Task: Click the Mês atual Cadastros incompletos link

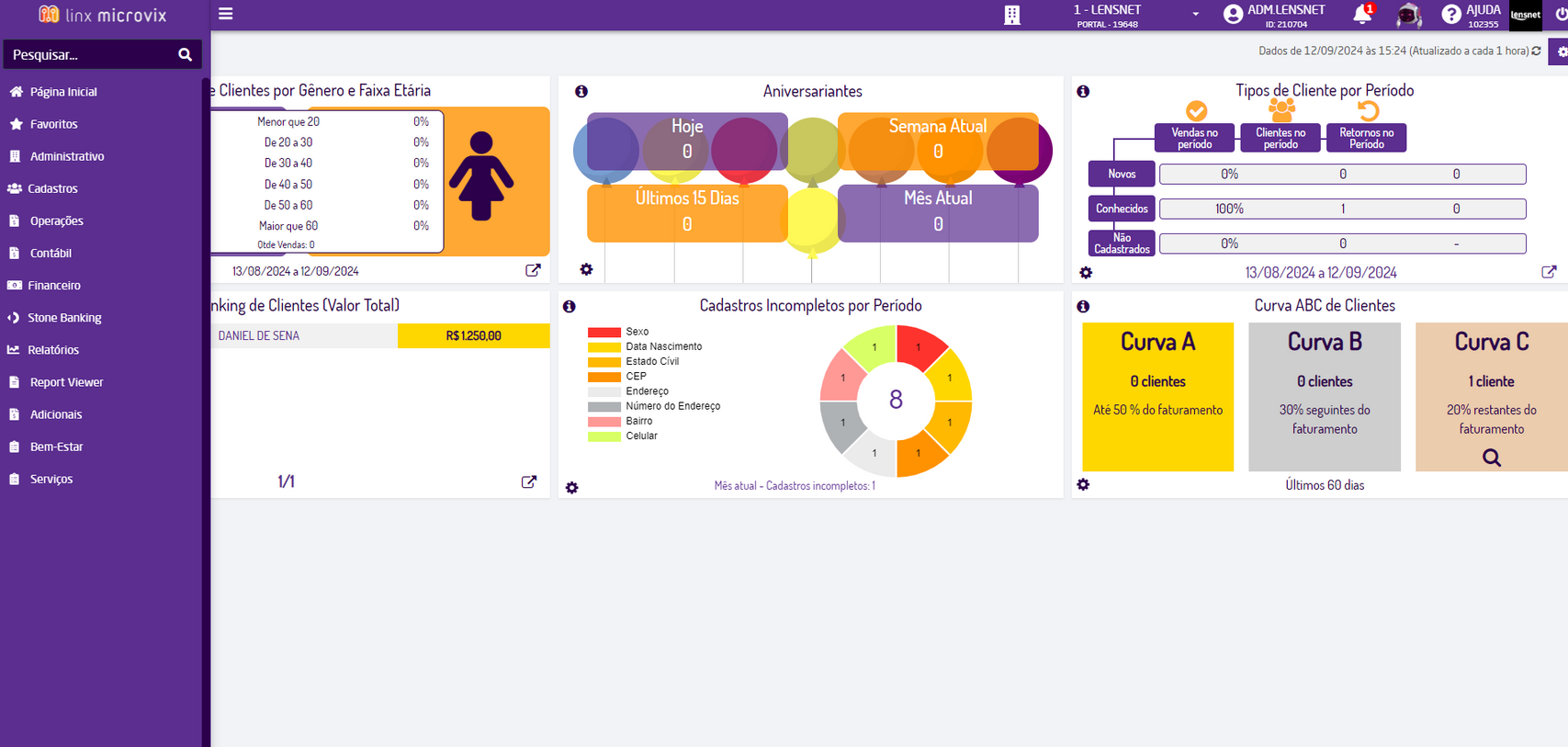Action: pos(795,486)
